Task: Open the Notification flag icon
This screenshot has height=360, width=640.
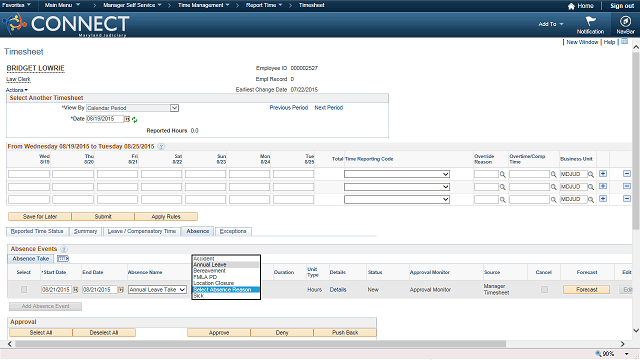Action: click(590, 21)
